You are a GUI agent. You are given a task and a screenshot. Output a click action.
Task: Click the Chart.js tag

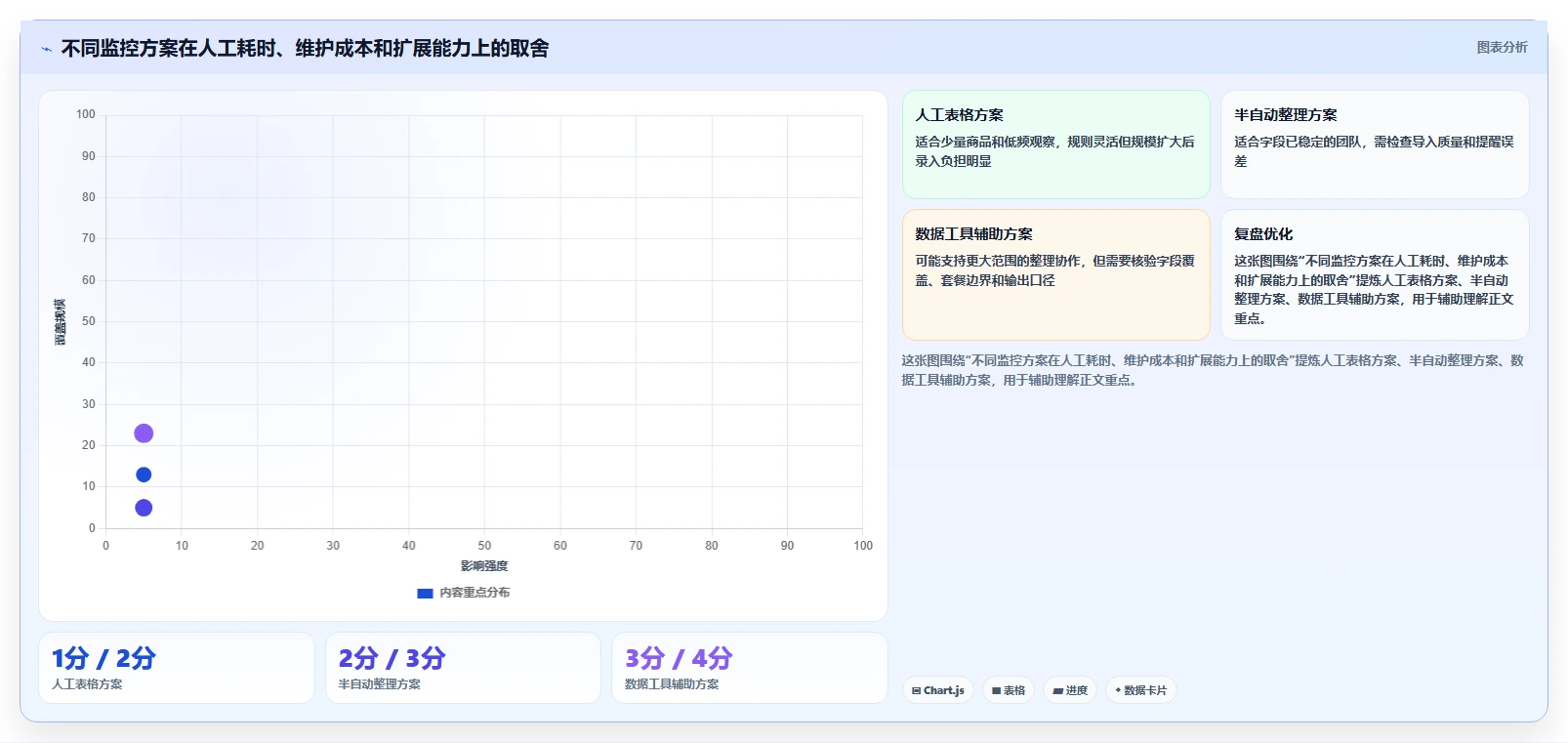[x=938, y=690]
